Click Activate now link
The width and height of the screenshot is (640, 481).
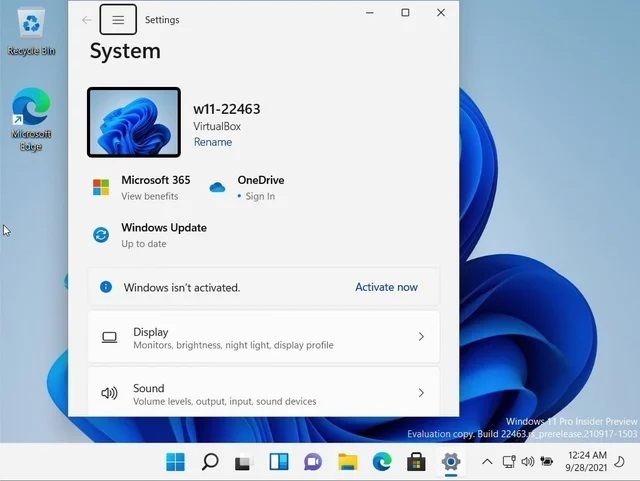point(386,287)
